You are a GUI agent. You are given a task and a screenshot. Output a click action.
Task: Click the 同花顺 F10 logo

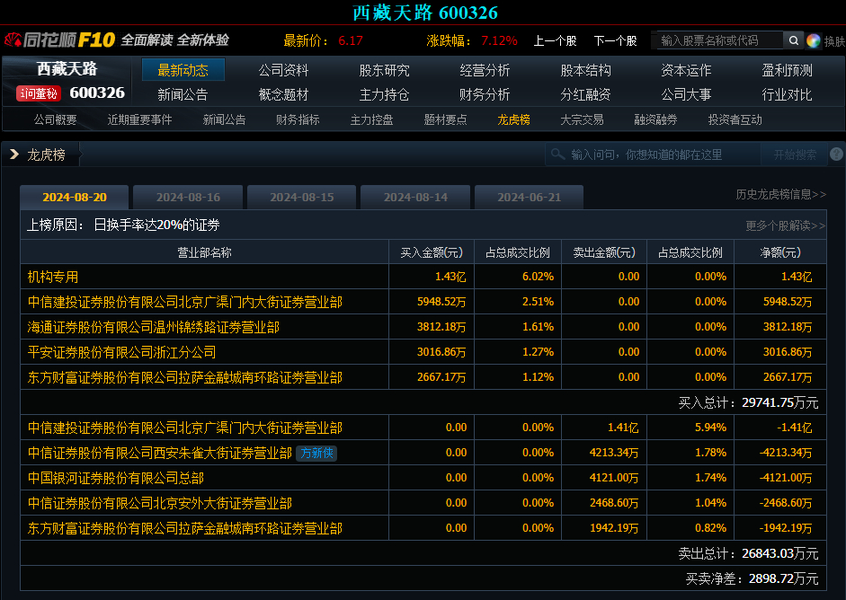pos(59,40)
